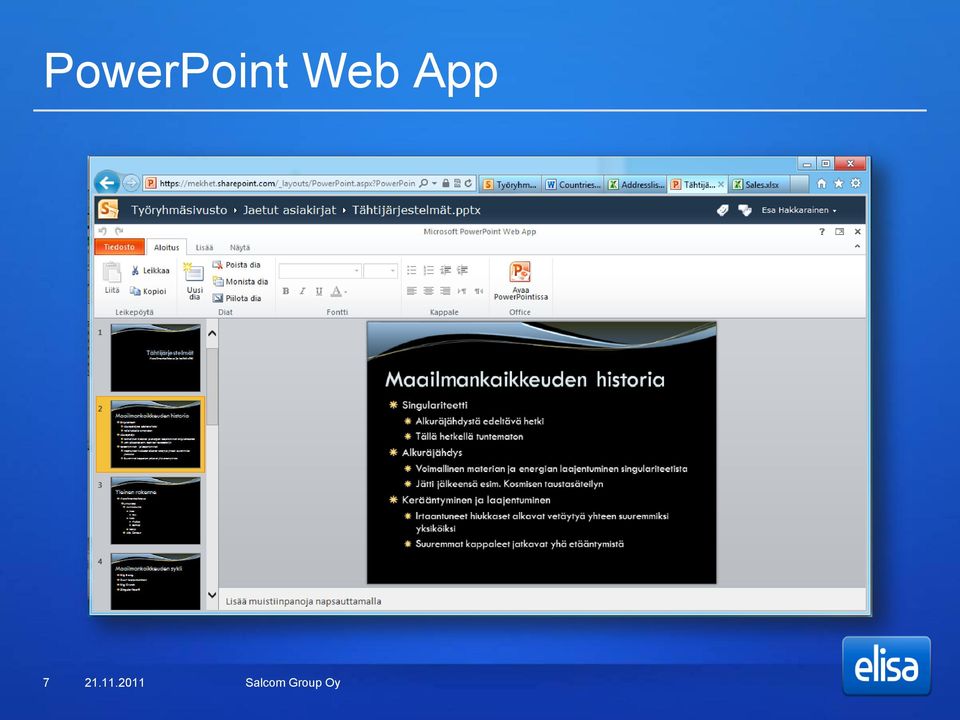Close the Tähtijä browser tab
The image size is (960, 720).
tap(721, 184)
